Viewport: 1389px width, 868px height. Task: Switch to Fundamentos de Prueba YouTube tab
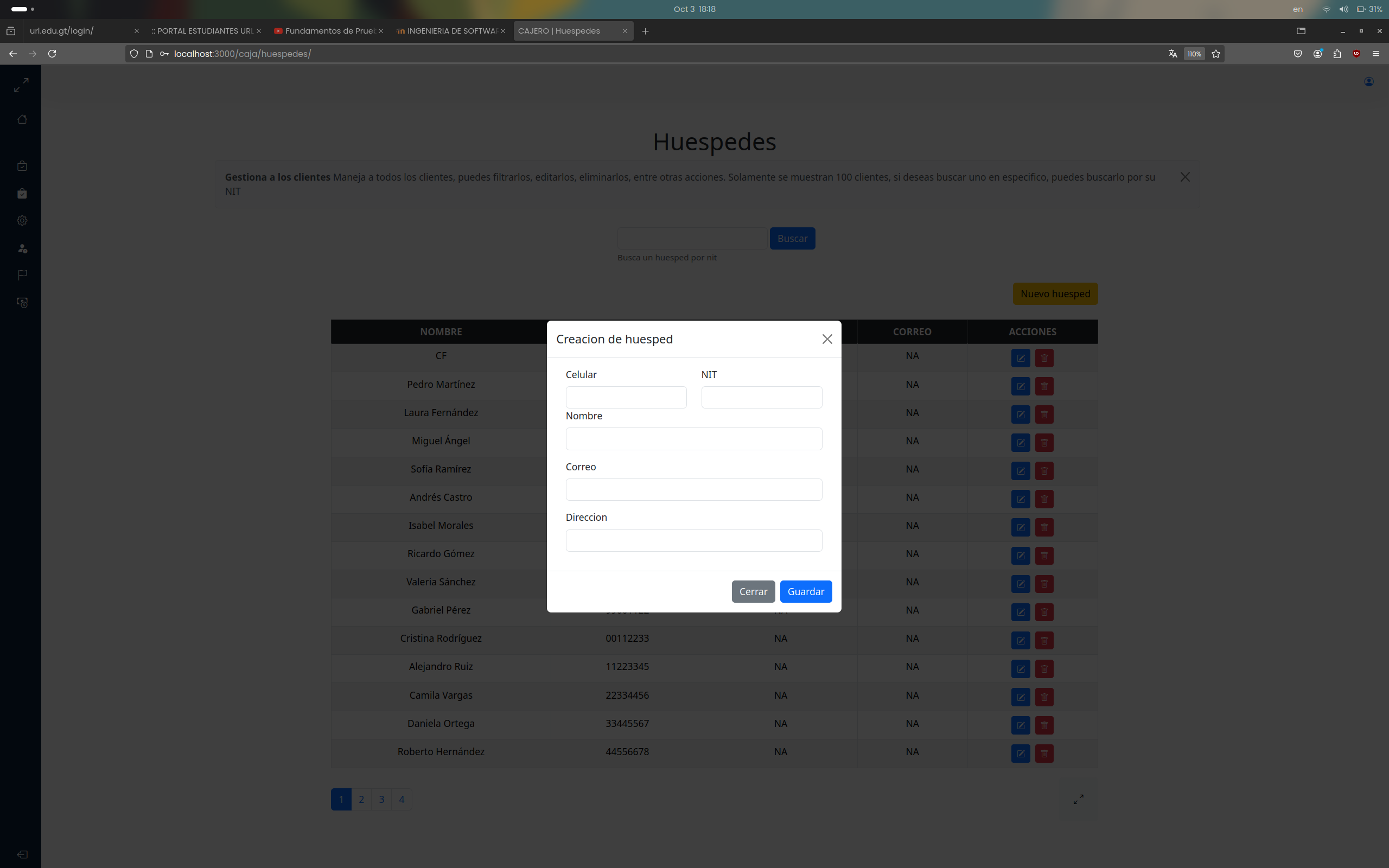point(328,31)
